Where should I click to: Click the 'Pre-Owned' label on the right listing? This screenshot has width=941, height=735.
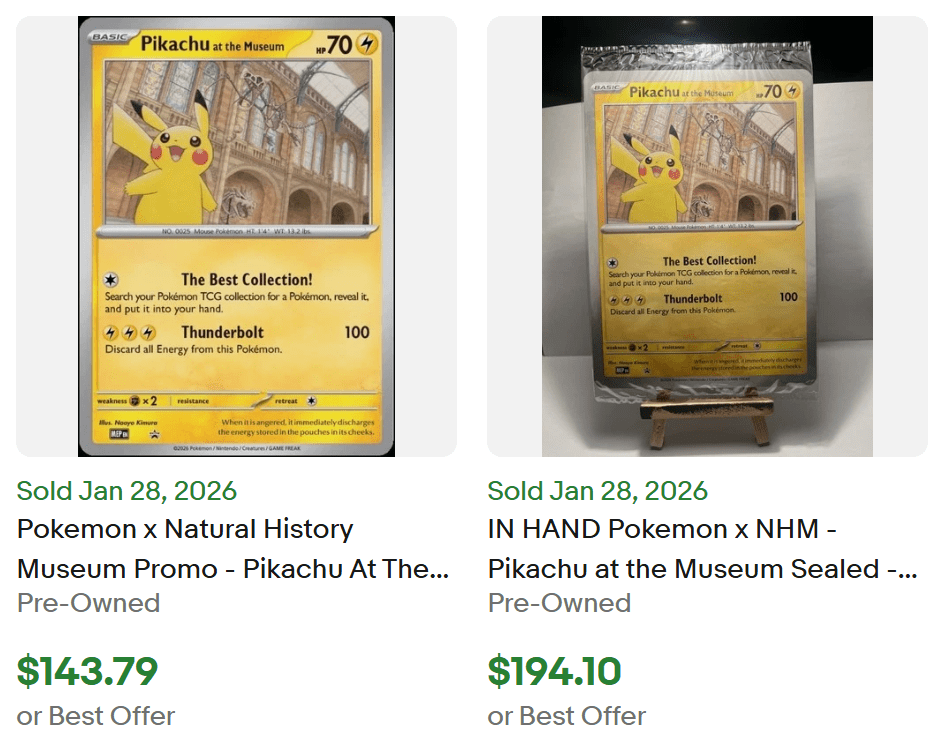558,603
